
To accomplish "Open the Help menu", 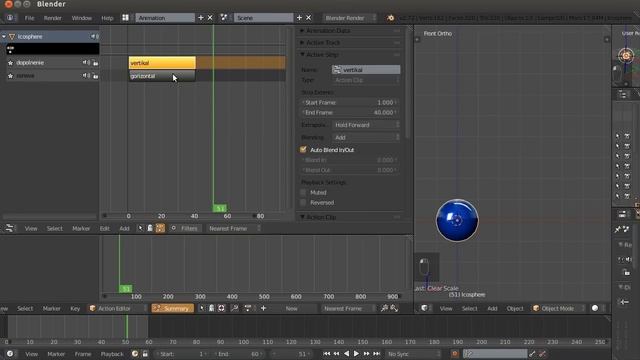I will [x=107, y=18].
